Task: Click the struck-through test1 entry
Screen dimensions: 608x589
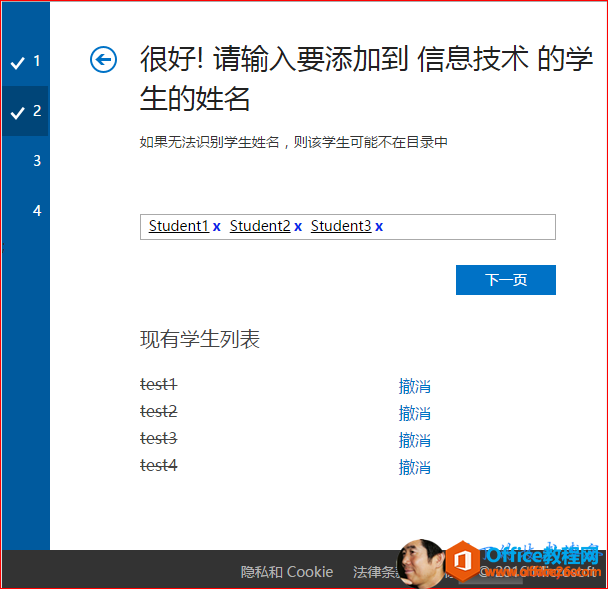Action: point(159,385)
